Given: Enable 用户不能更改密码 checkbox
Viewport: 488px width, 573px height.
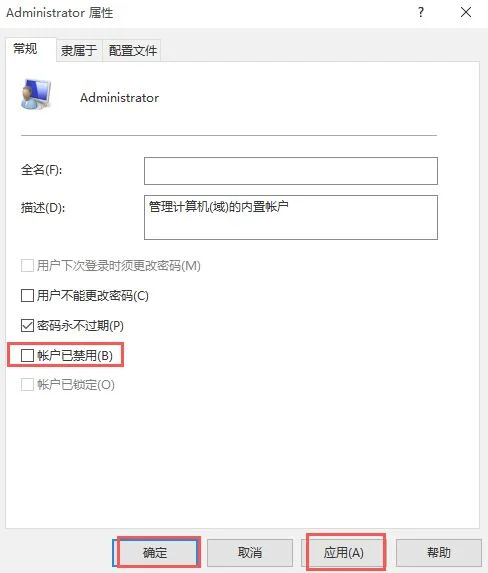Looking at the screenshot, I should pos(27,295).
